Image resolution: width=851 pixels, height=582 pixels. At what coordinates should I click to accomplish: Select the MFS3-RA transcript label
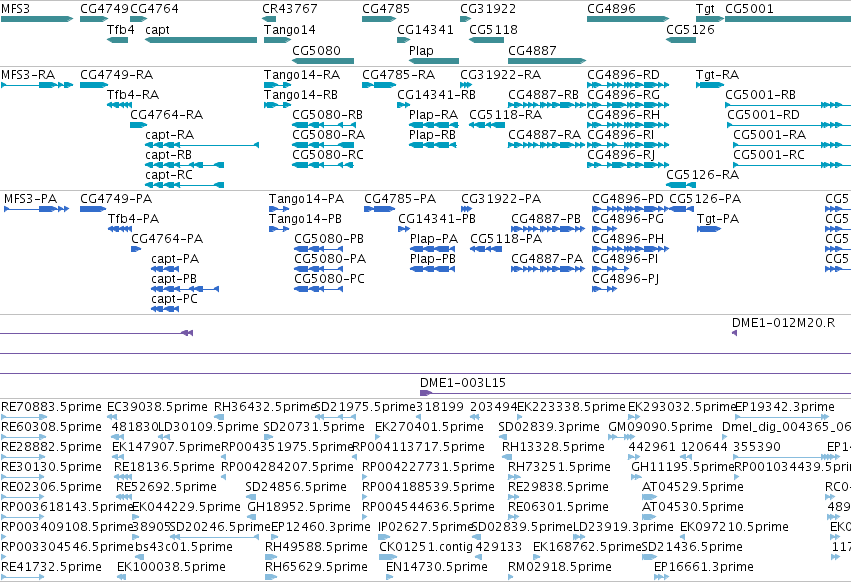click(x=28, y=74)
